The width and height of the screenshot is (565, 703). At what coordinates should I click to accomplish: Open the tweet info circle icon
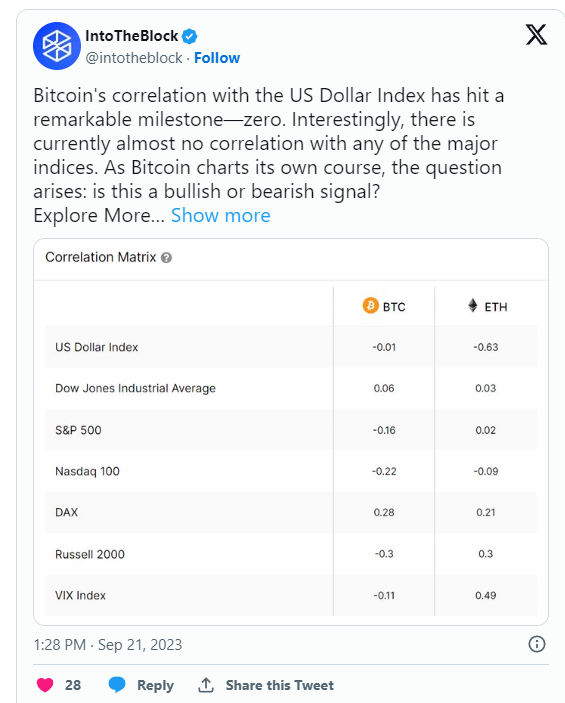pyautogui.click(x=537, y=644)
